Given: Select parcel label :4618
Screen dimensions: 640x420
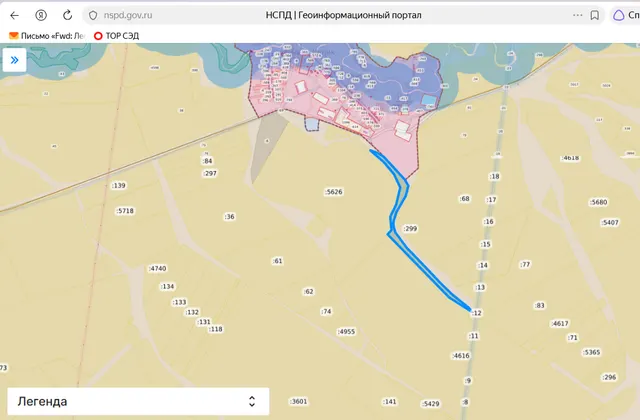Looking at the screenshot, I should click(570, 158).
